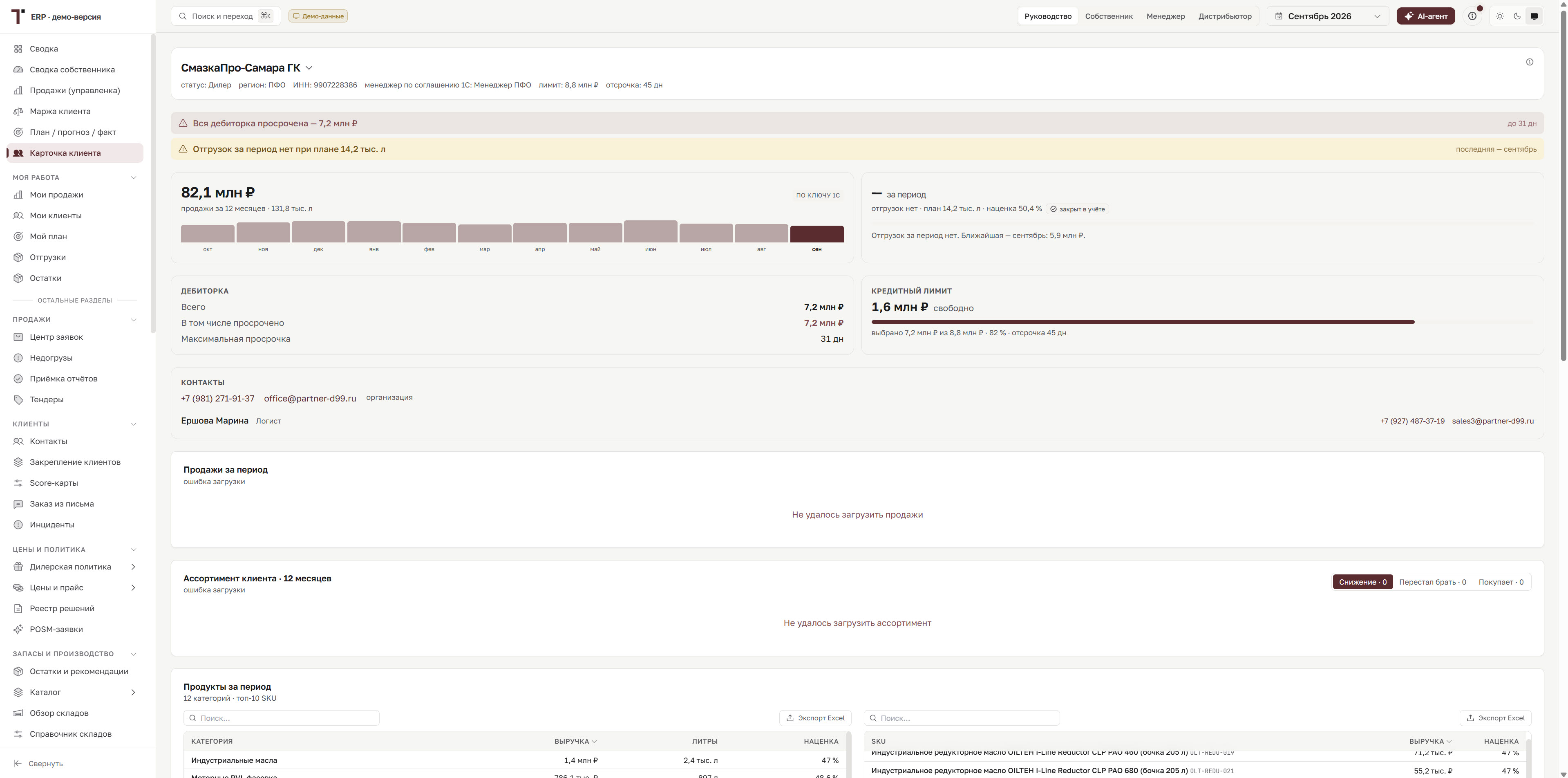Open Score-карты in the sidebar
The height and width of the screenshot is (778, 1568).
pos(75,483)
